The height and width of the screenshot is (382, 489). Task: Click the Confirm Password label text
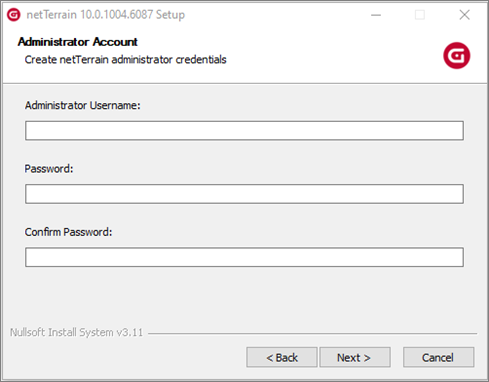68,232
